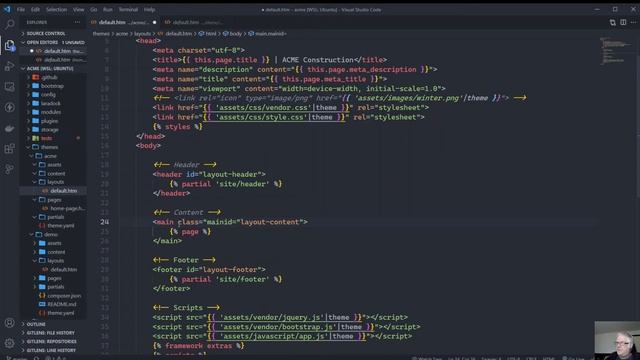Click the webcam video thumbnail
This screenshot has width=640, height=360.
617,340
